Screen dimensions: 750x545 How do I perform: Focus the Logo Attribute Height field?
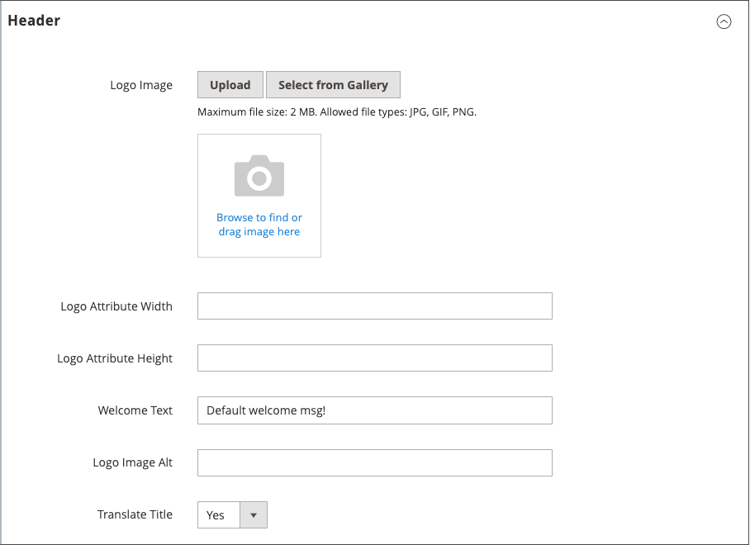tap(374, 358)
